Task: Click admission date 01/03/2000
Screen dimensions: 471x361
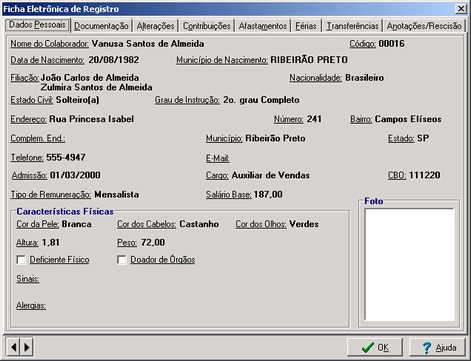Action: (x=75, y=175)
